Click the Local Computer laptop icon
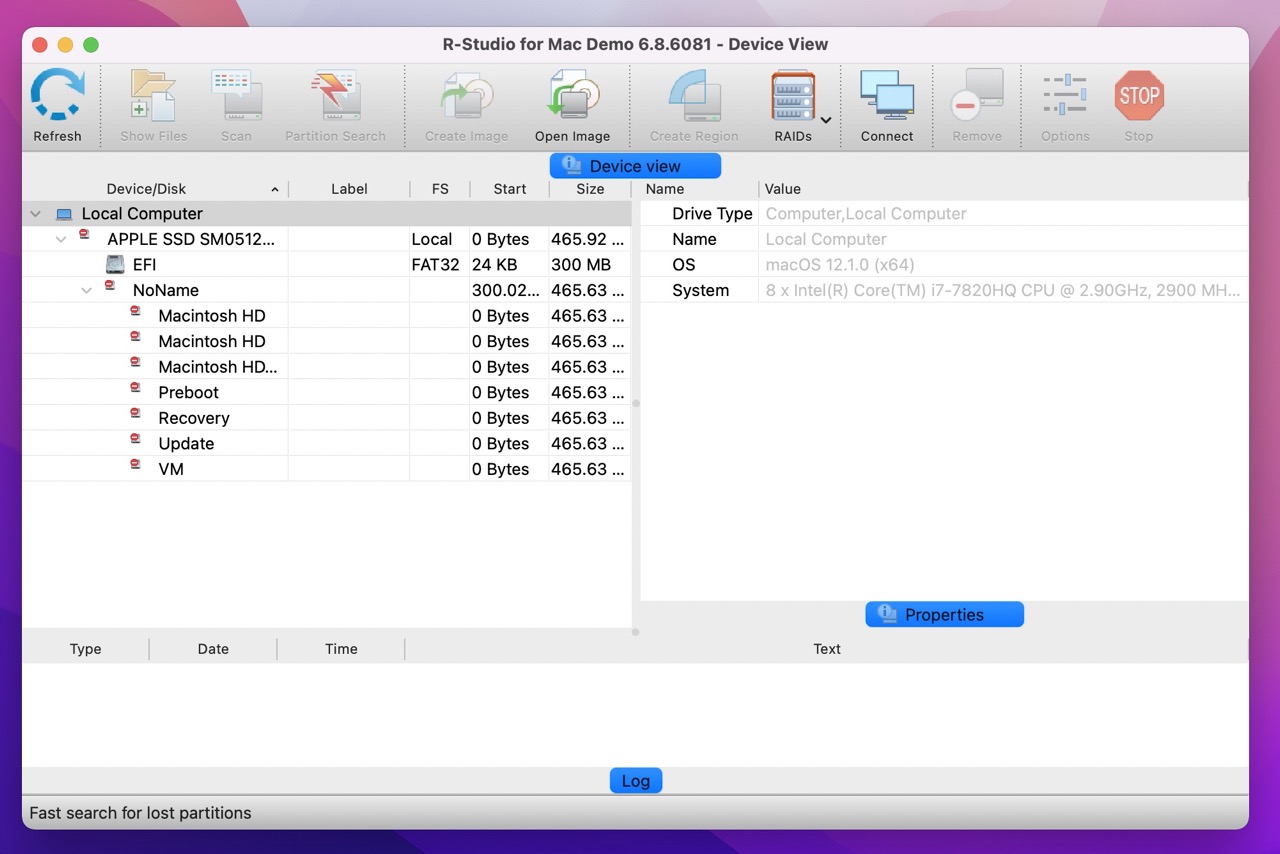This screenshot has height=854, width=1280. tap(64, 214)
